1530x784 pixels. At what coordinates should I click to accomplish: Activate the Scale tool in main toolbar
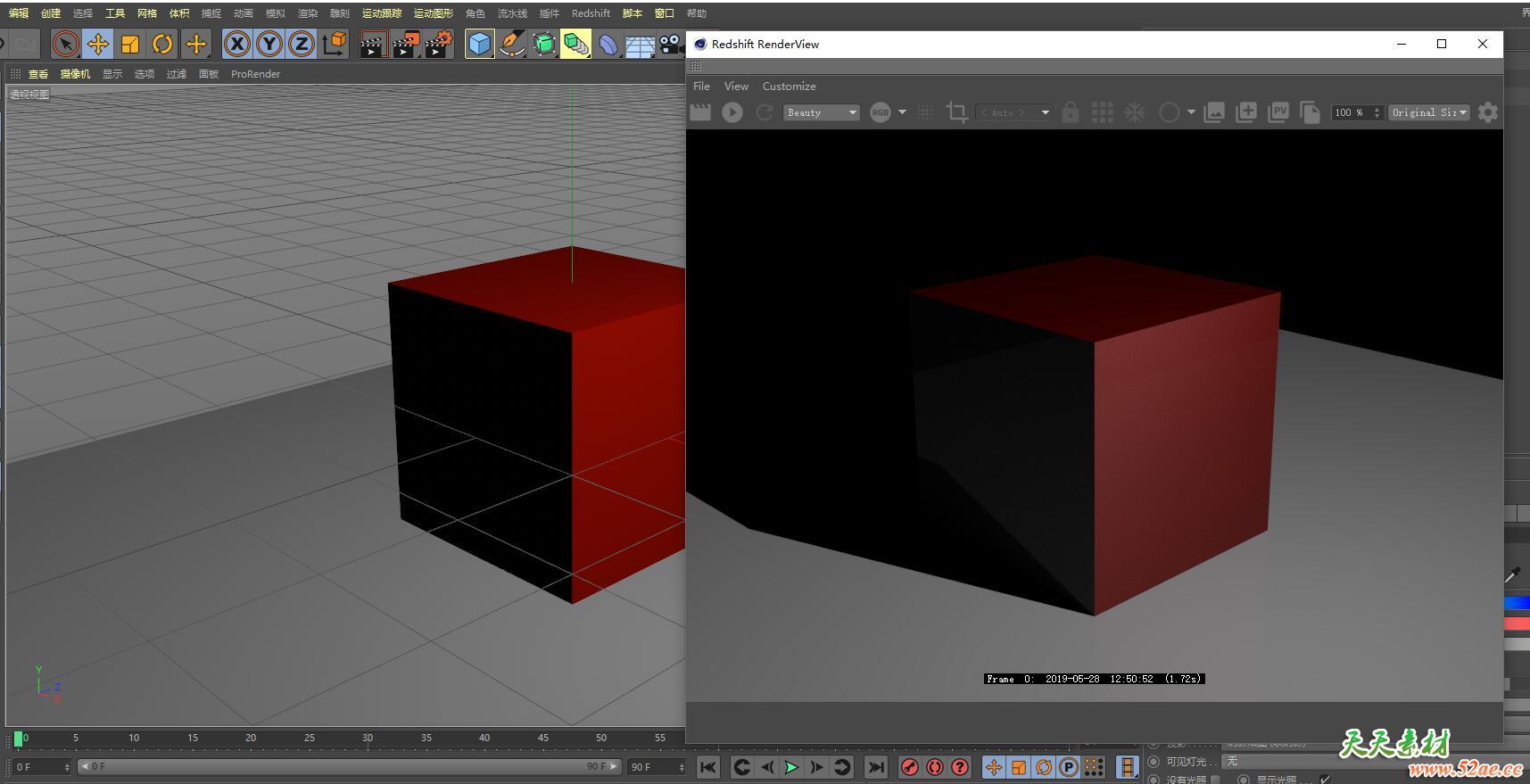coord(130,44)
